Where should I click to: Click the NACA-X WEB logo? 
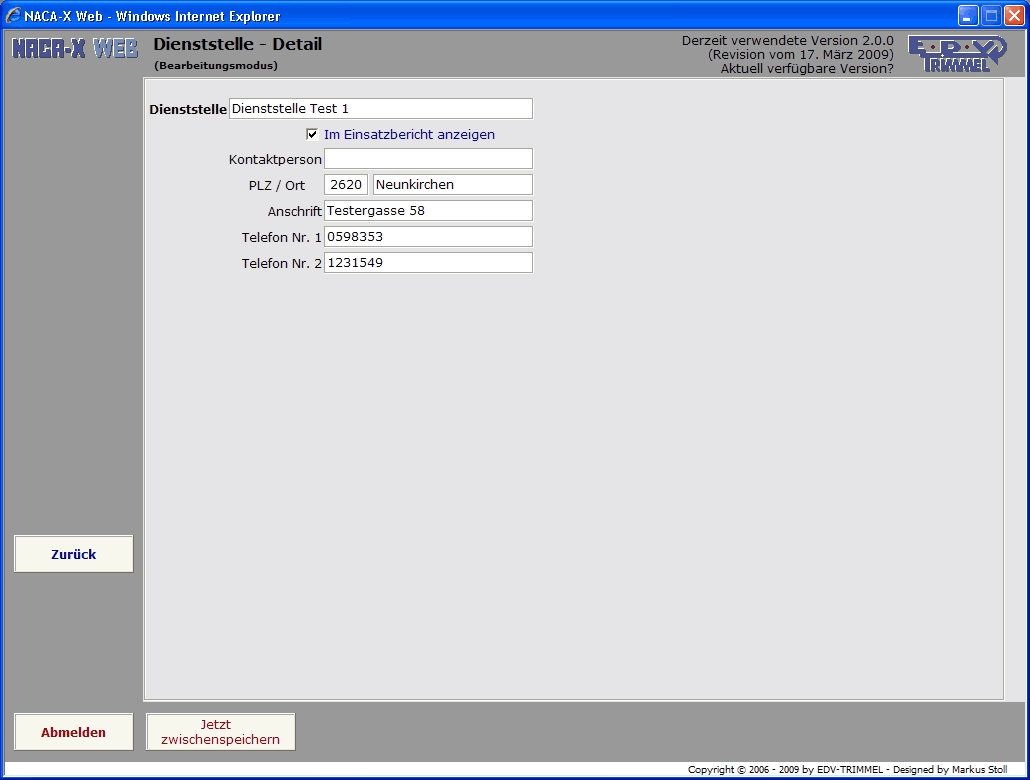(75, 48)
